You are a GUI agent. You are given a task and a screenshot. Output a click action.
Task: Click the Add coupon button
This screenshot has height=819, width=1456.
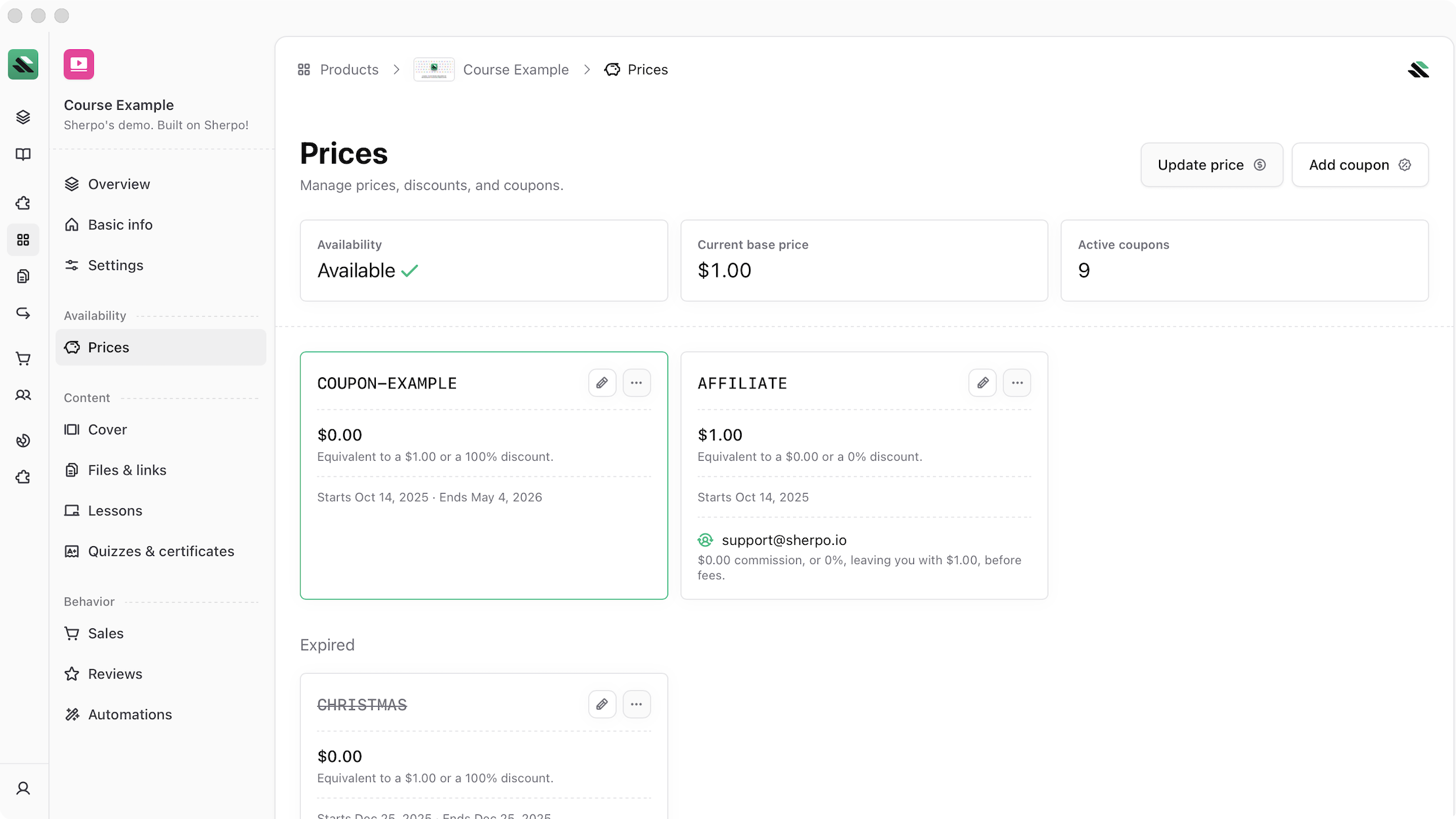coord(1359,165)
